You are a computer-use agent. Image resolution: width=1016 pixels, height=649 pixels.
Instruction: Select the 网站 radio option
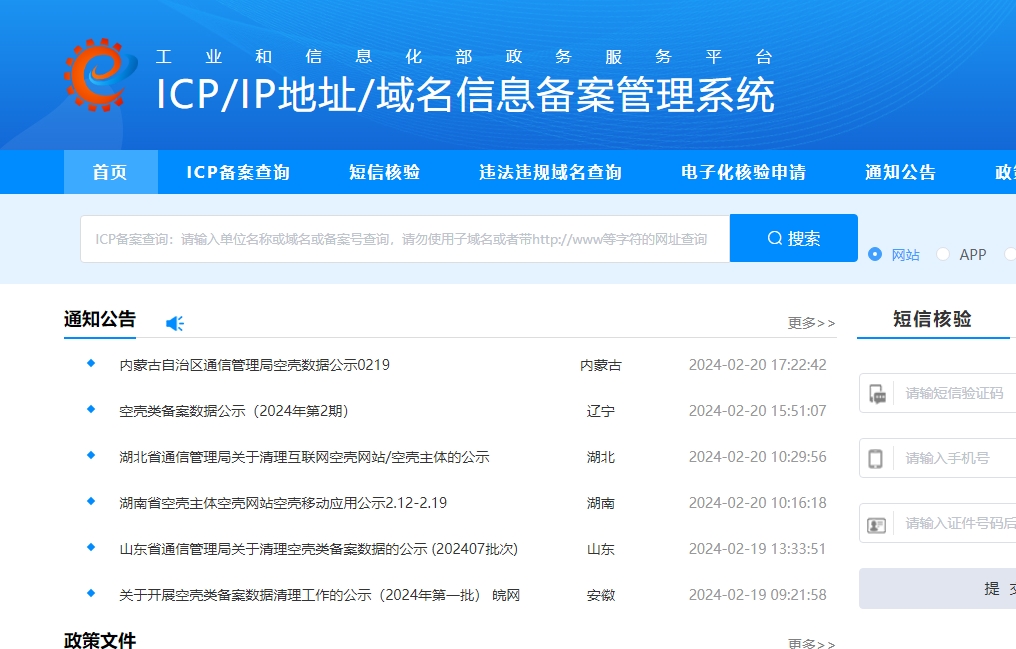point(875,255)
